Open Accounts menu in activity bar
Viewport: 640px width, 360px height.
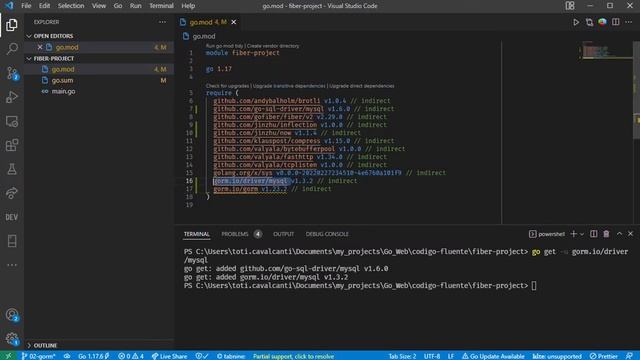point(12,315)
